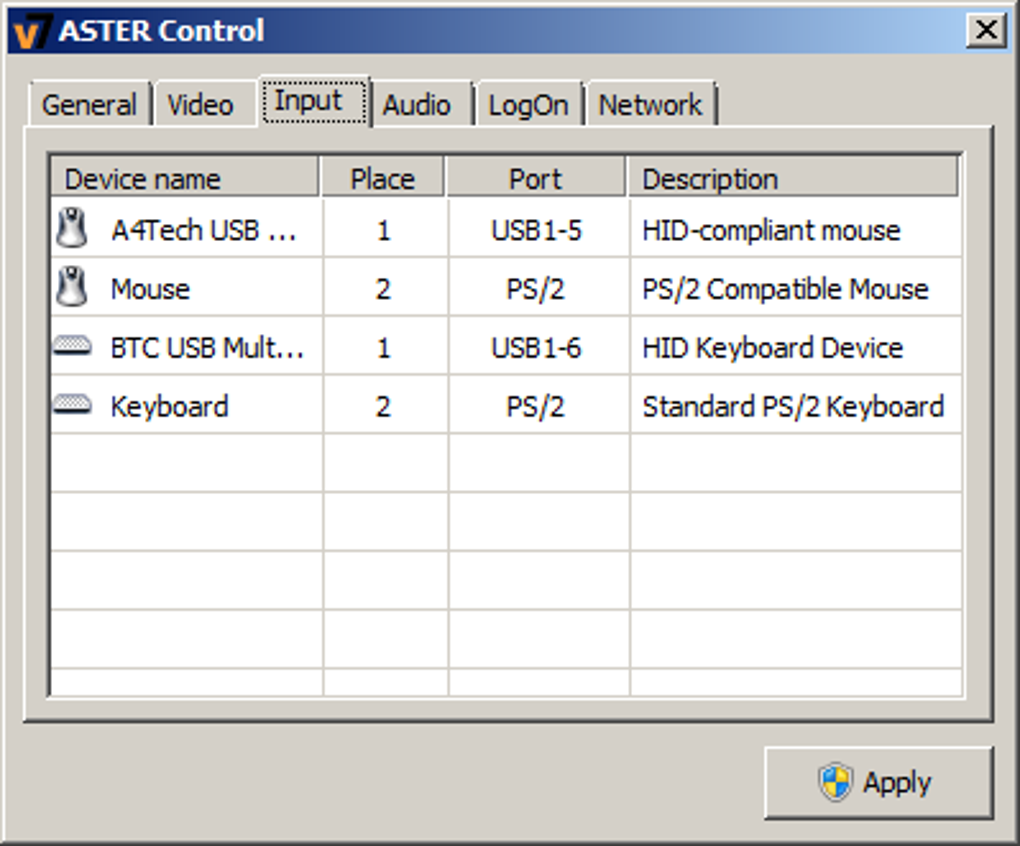
Task: Sort by Device name column header
Action: [x=185, y=177]
